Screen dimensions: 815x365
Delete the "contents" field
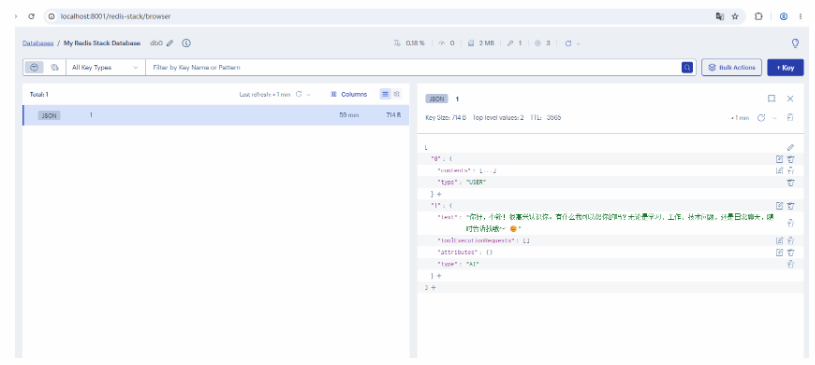[791, 171]
